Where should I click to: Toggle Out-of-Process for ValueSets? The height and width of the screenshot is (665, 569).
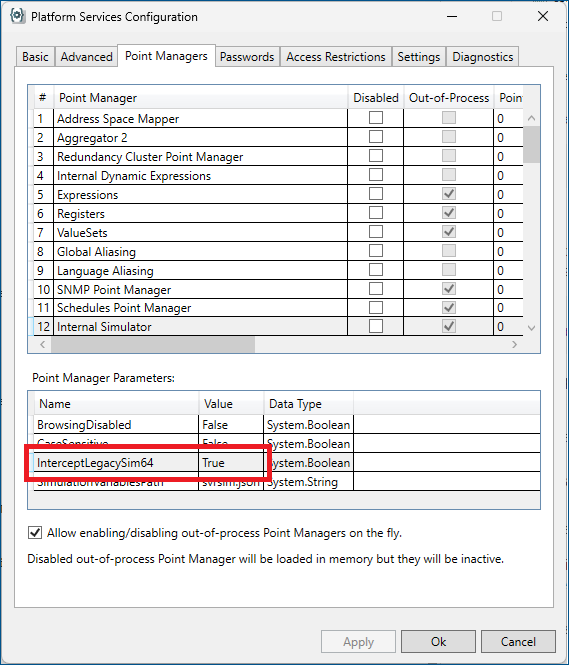[x=449, y=232]
